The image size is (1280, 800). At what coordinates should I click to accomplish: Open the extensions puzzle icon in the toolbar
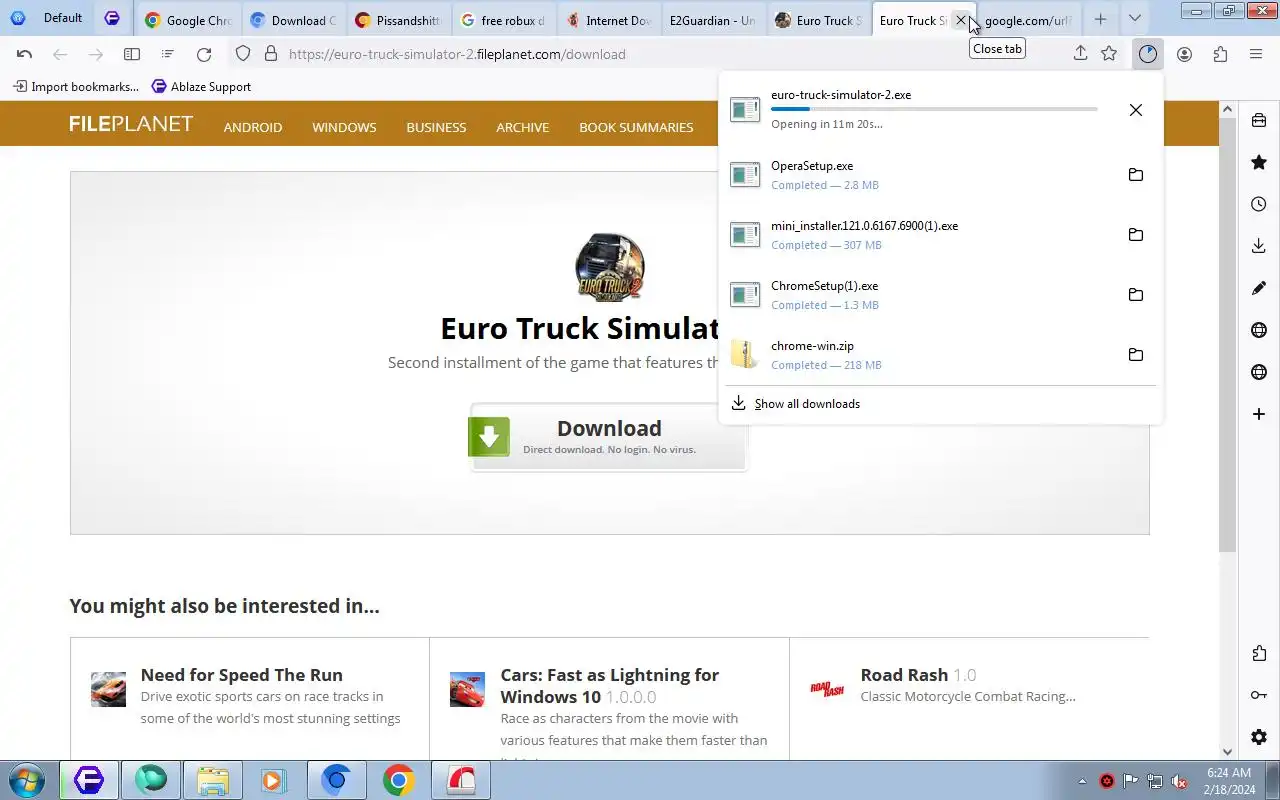1220,54
